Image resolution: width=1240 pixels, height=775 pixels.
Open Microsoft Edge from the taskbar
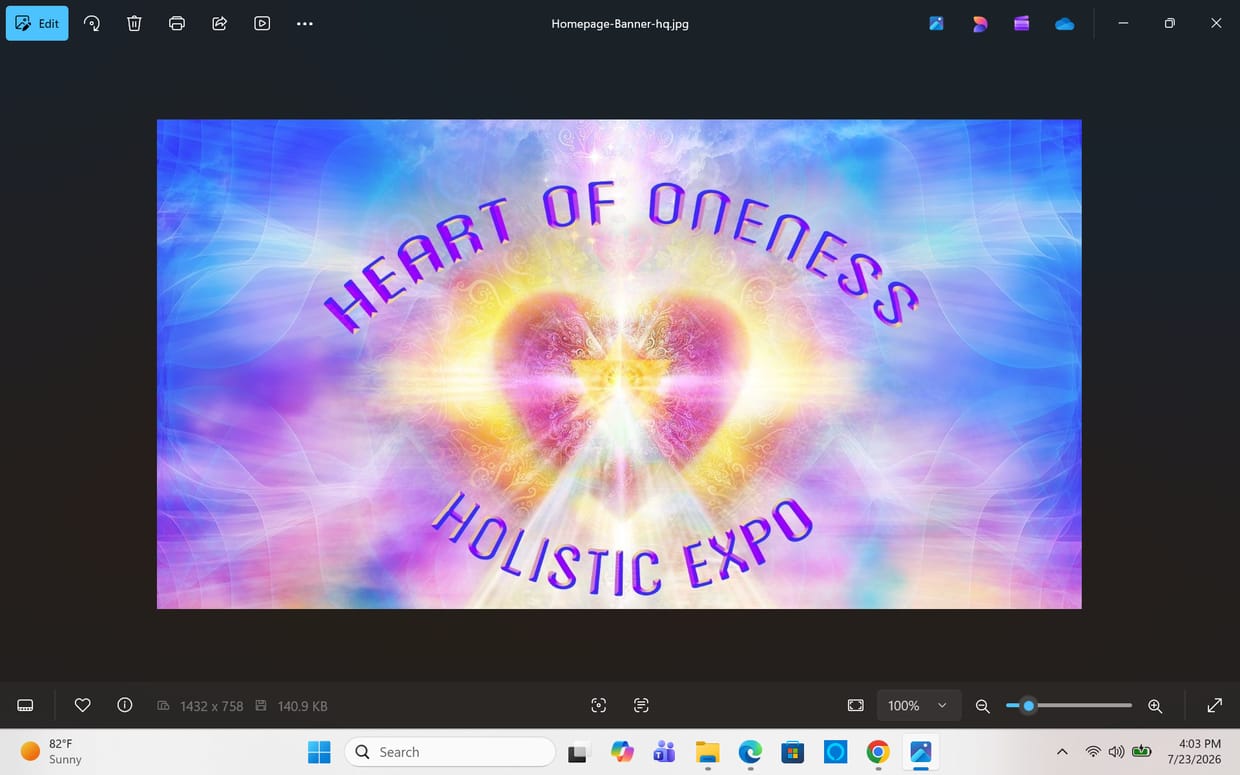click(x=750, y=752)
